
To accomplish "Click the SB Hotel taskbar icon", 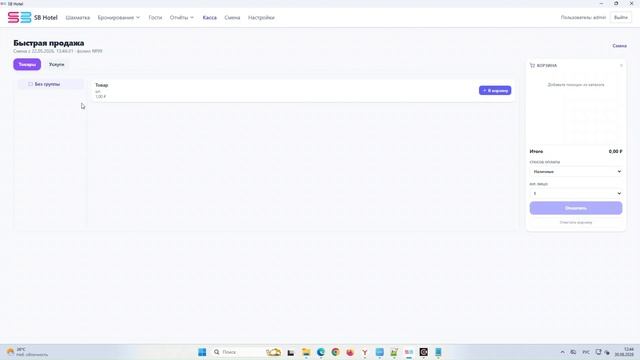I will click(x=409, y=352).
